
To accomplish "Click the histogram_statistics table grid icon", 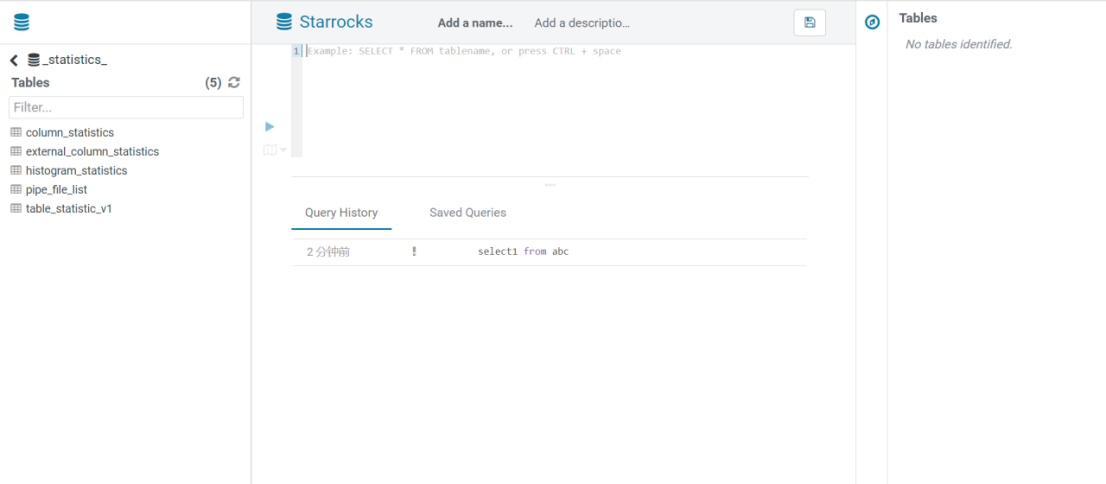I will point(16,171).
